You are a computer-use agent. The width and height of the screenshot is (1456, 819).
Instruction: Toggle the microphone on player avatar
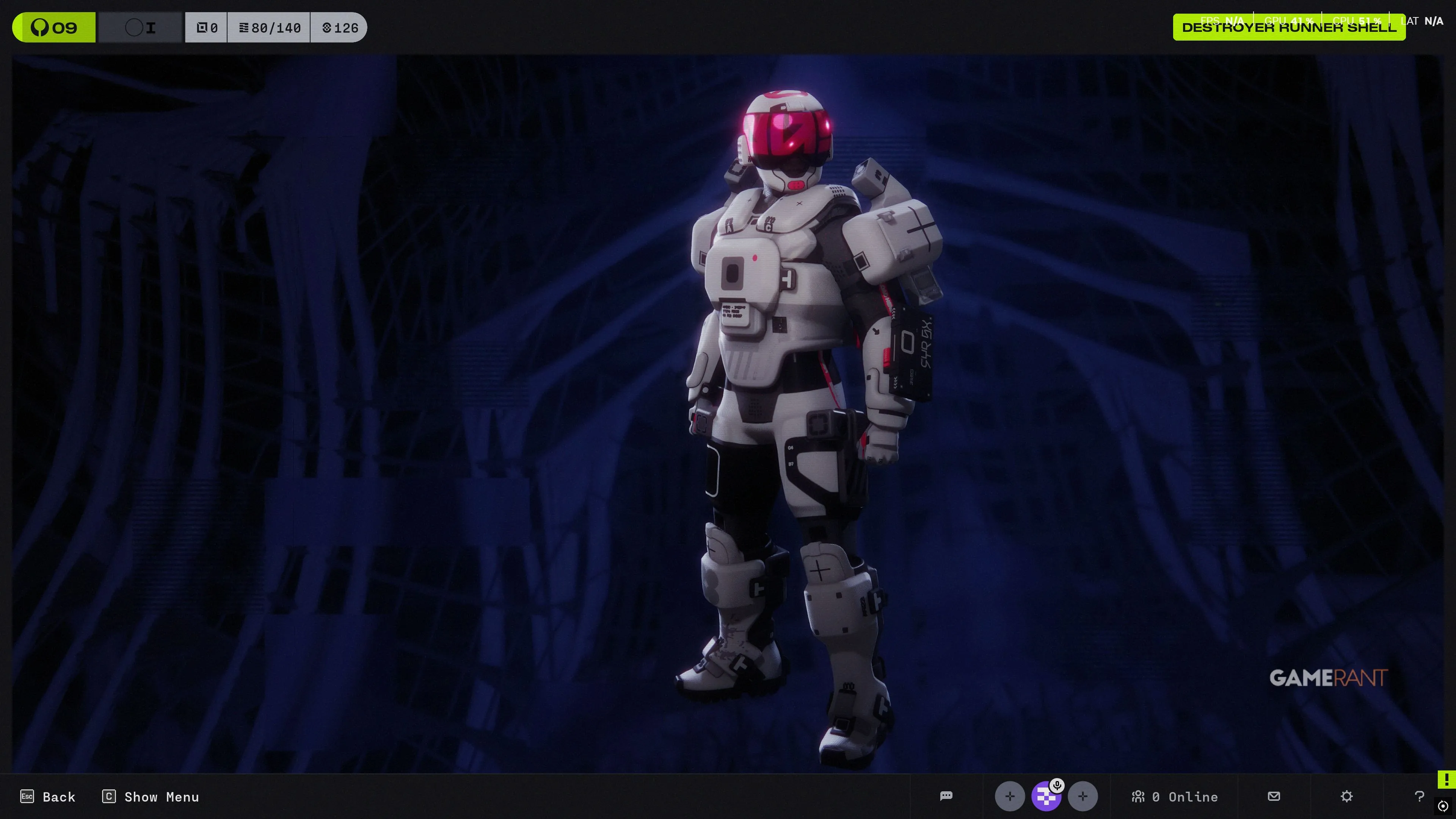point(1057,785)
